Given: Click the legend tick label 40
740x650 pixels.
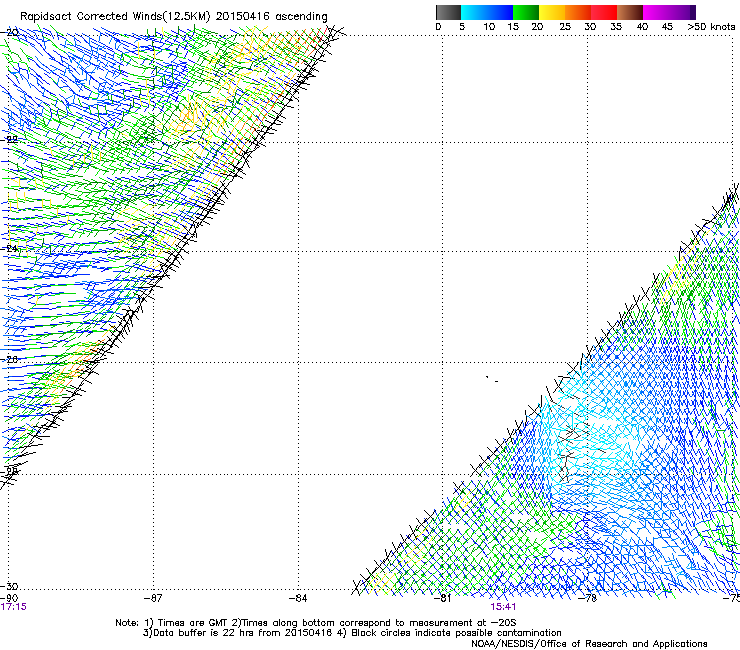Looking at the screenshot, I should (642, 26).
